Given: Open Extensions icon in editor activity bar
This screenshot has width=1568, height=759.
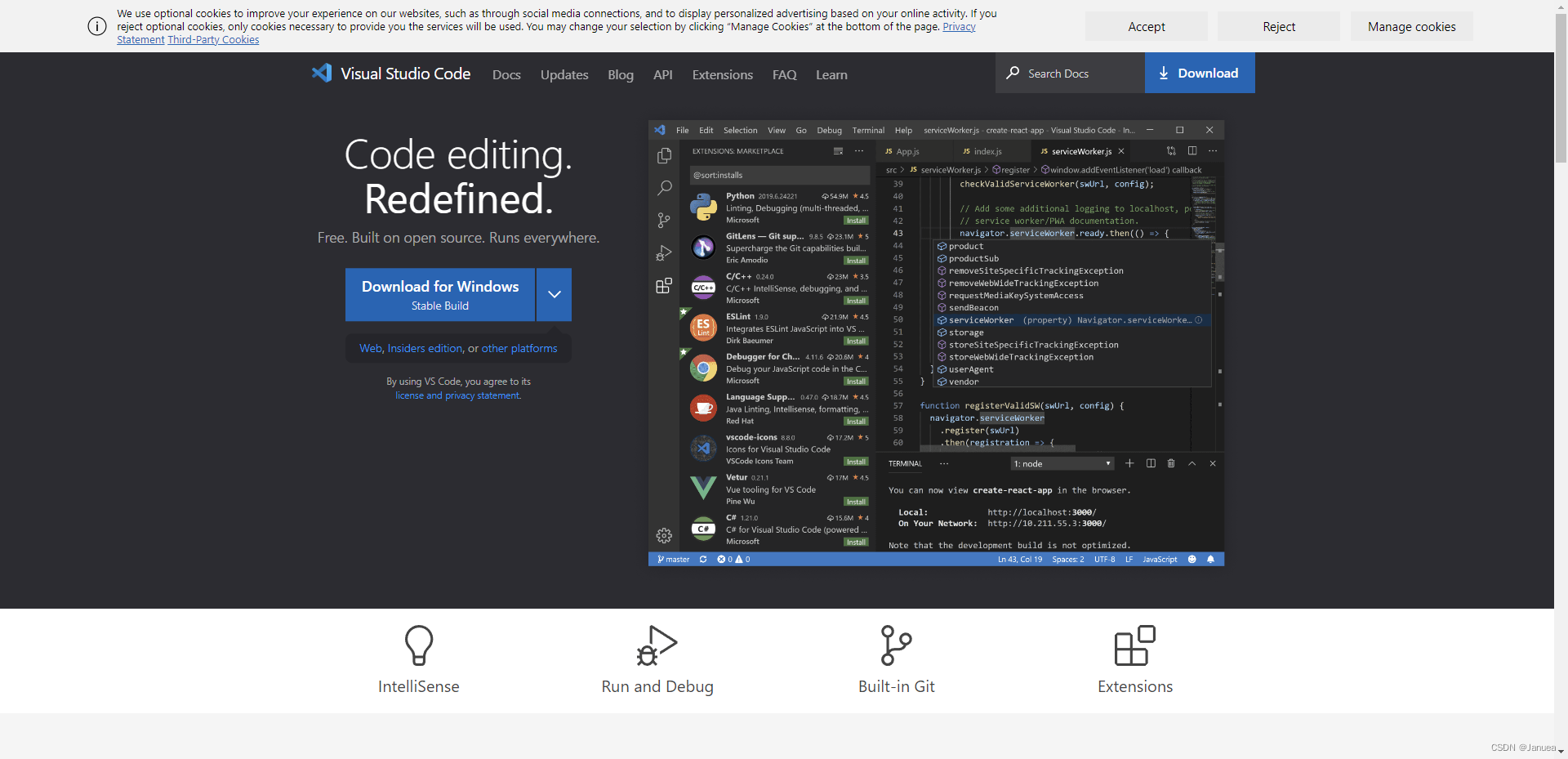Looking at the screenshot, I should (664, 286).
